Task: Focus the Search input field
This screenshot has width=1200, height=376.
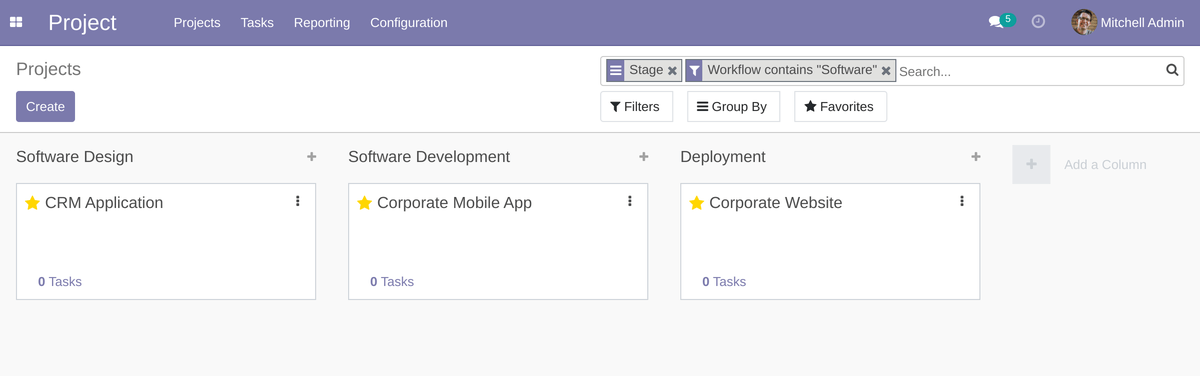Action: [1030, 71]
